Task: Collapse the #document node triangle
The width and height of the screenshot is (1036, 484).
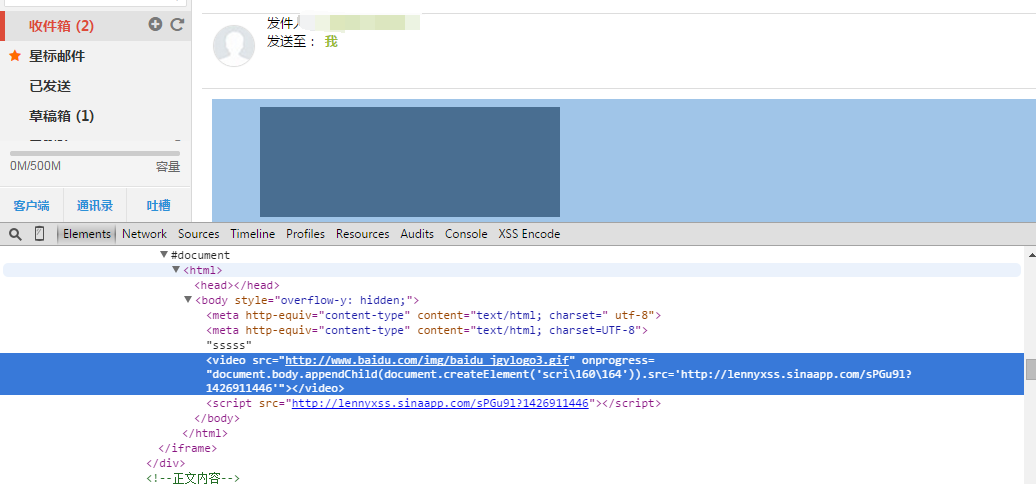Action: [164, 254]
